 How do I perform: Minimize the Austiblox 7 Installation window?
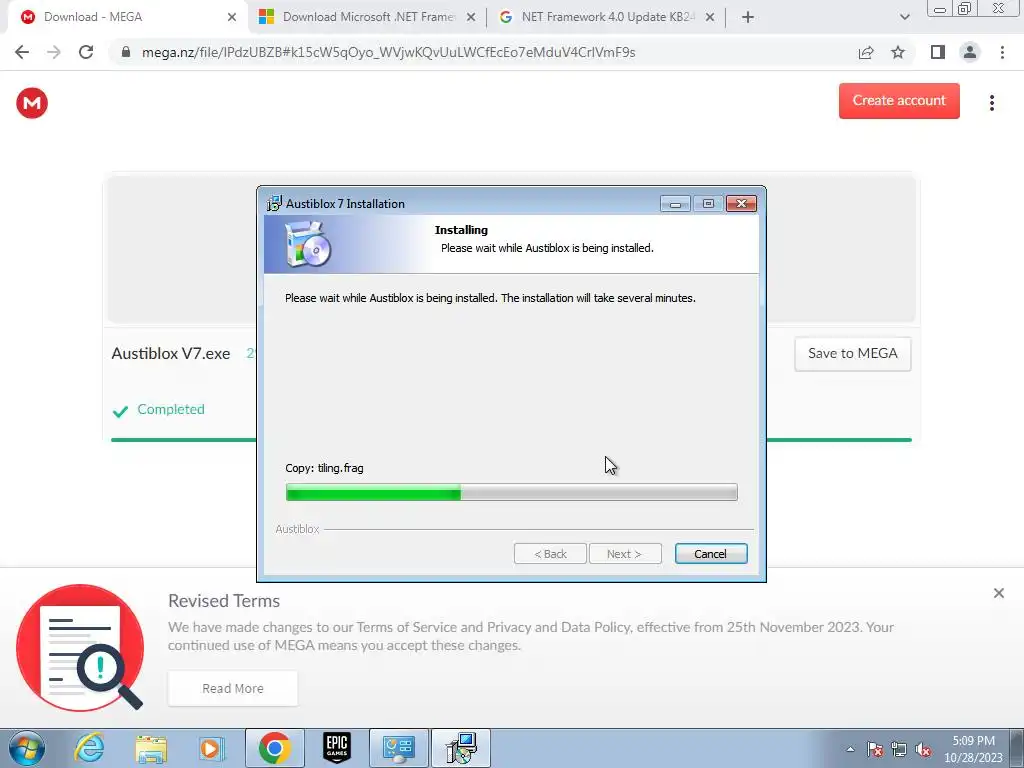(x=675, y=204)
